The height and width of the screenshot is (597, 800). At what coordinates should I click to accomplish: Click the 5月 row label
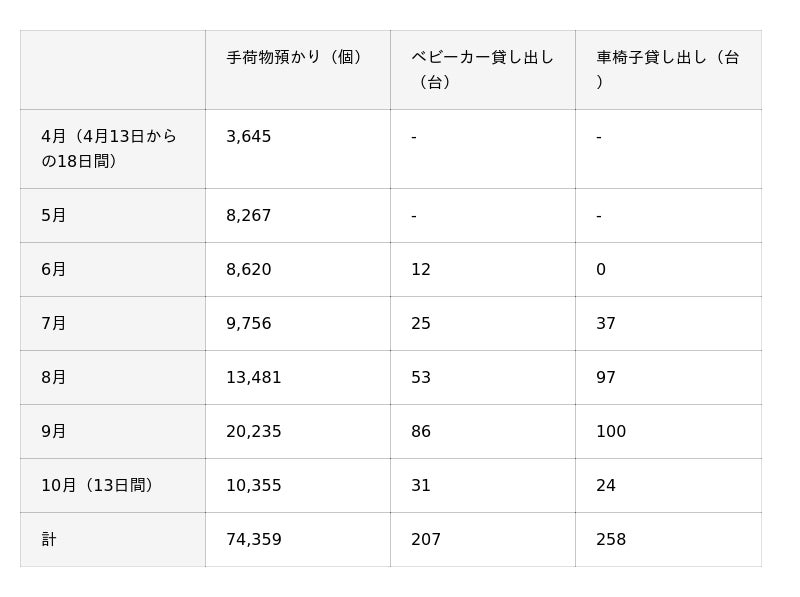(54, 216)
